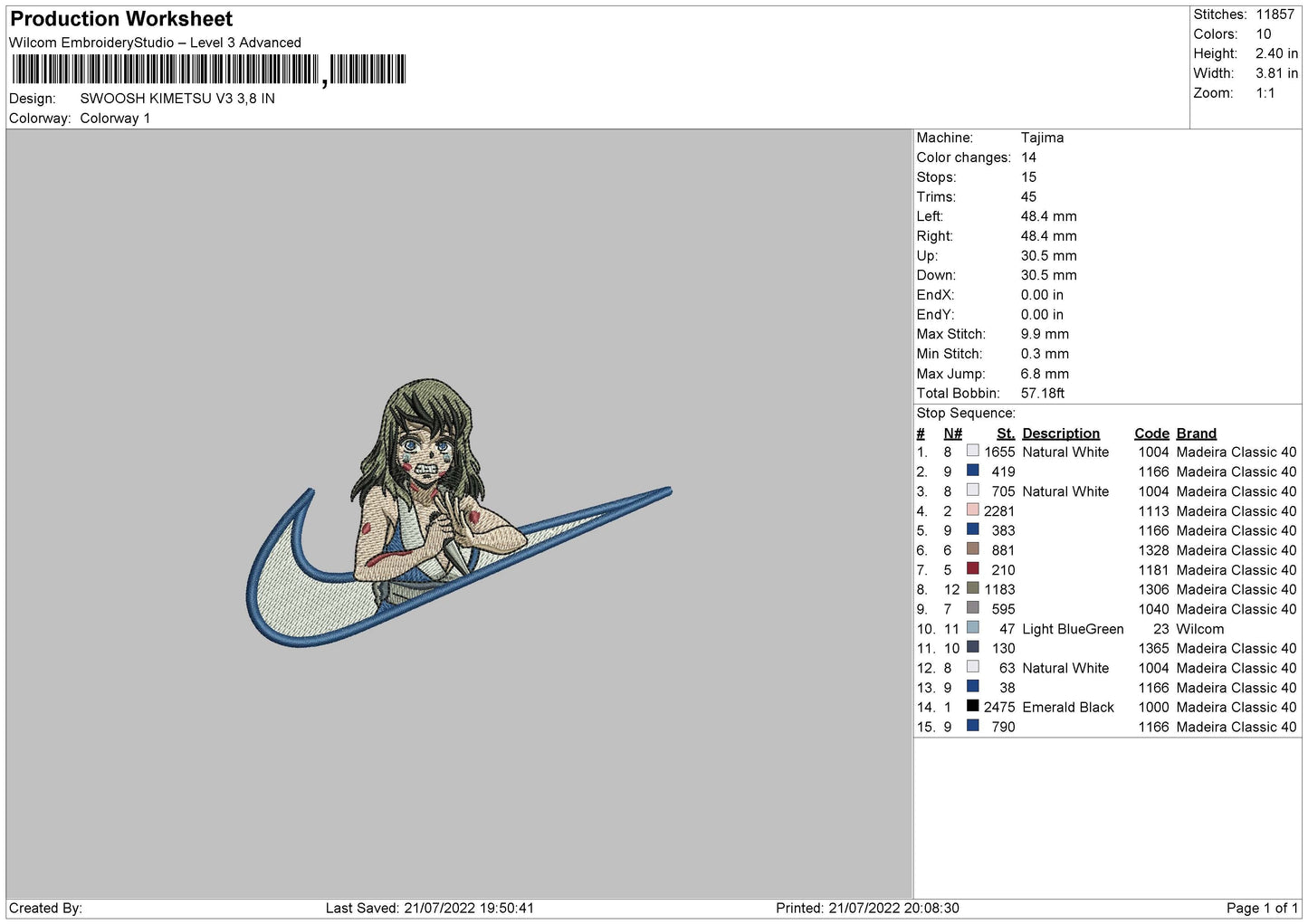Image resolution: width=1308 pixels, height=924 pixels.
Task: Click the 'Stop Sequence:' heading
Action: (x=966, y=414)
